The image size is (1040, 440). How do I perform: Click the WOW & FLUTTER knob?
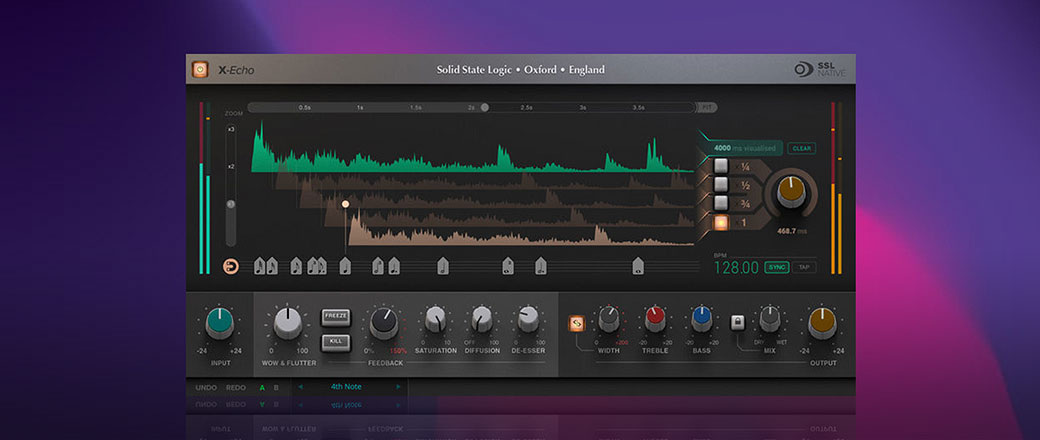[288, 323]
